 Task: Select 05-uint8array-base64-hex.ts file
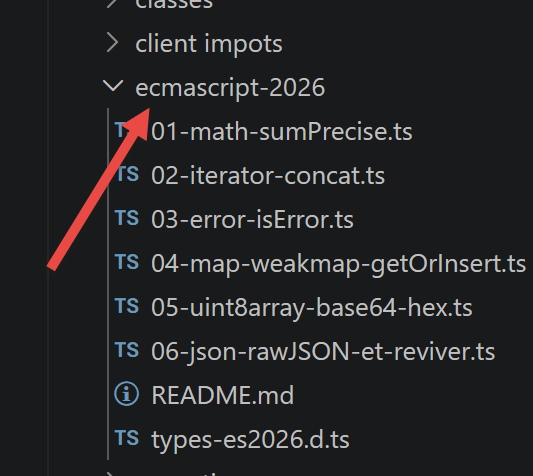(x=312, y=308)
